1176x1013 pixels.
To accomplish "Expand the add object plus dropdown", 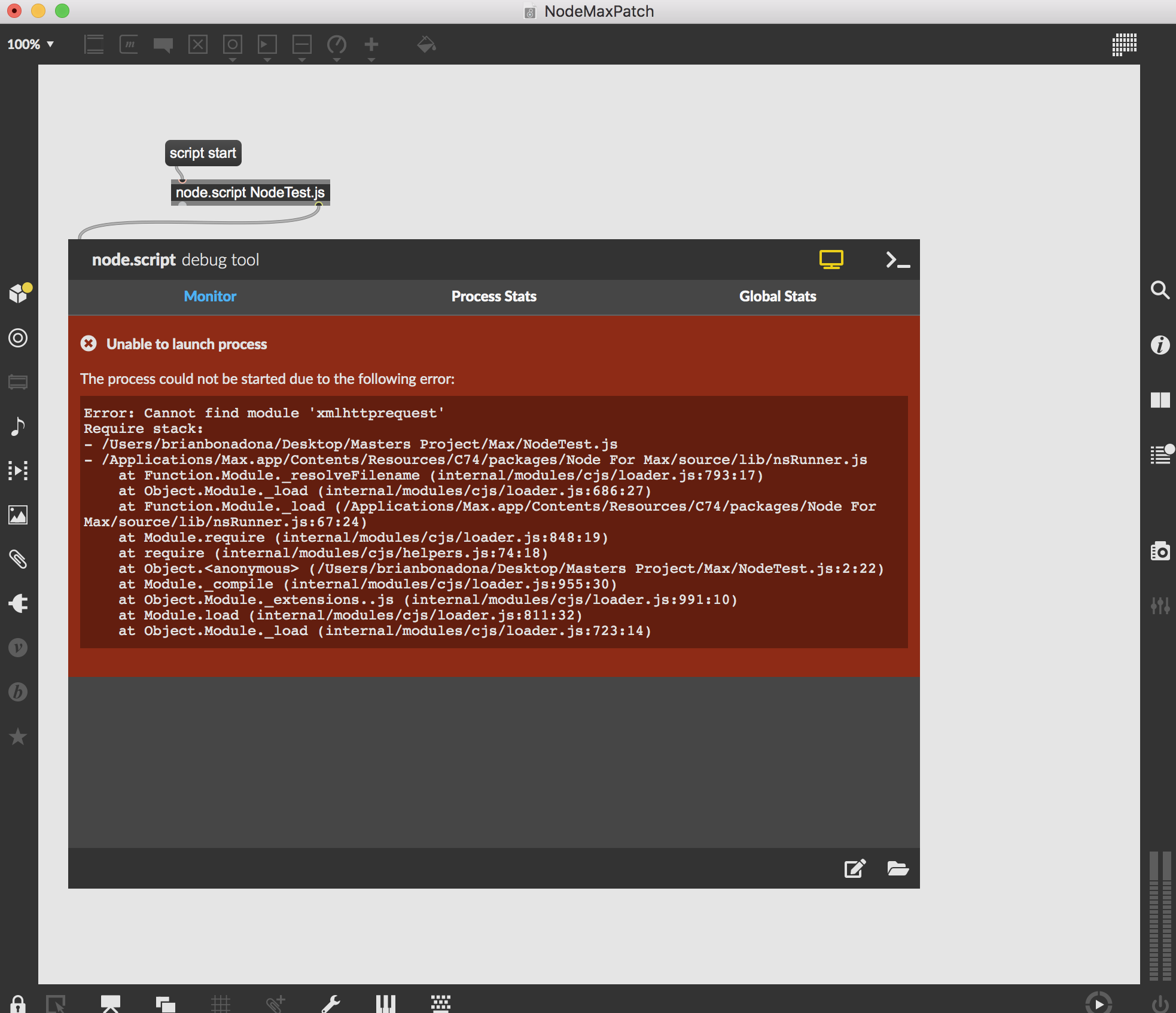I will click(x=371, y=47).
